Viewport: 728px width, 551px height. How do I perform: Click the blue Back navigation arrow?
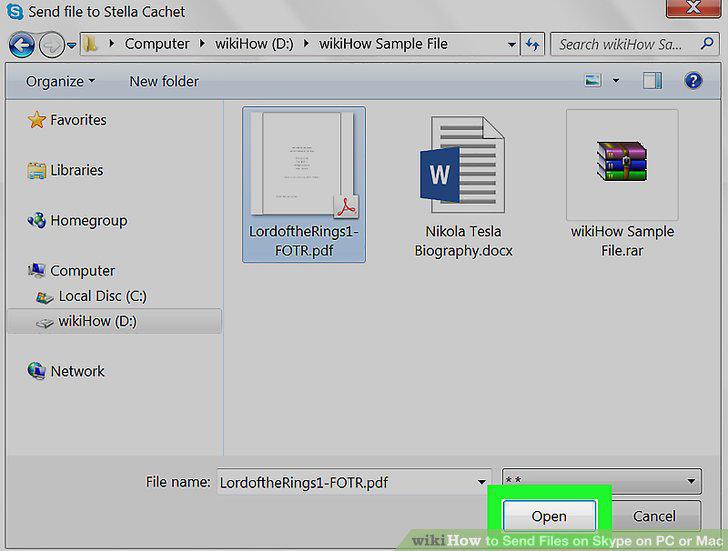[x=21, y=45]
